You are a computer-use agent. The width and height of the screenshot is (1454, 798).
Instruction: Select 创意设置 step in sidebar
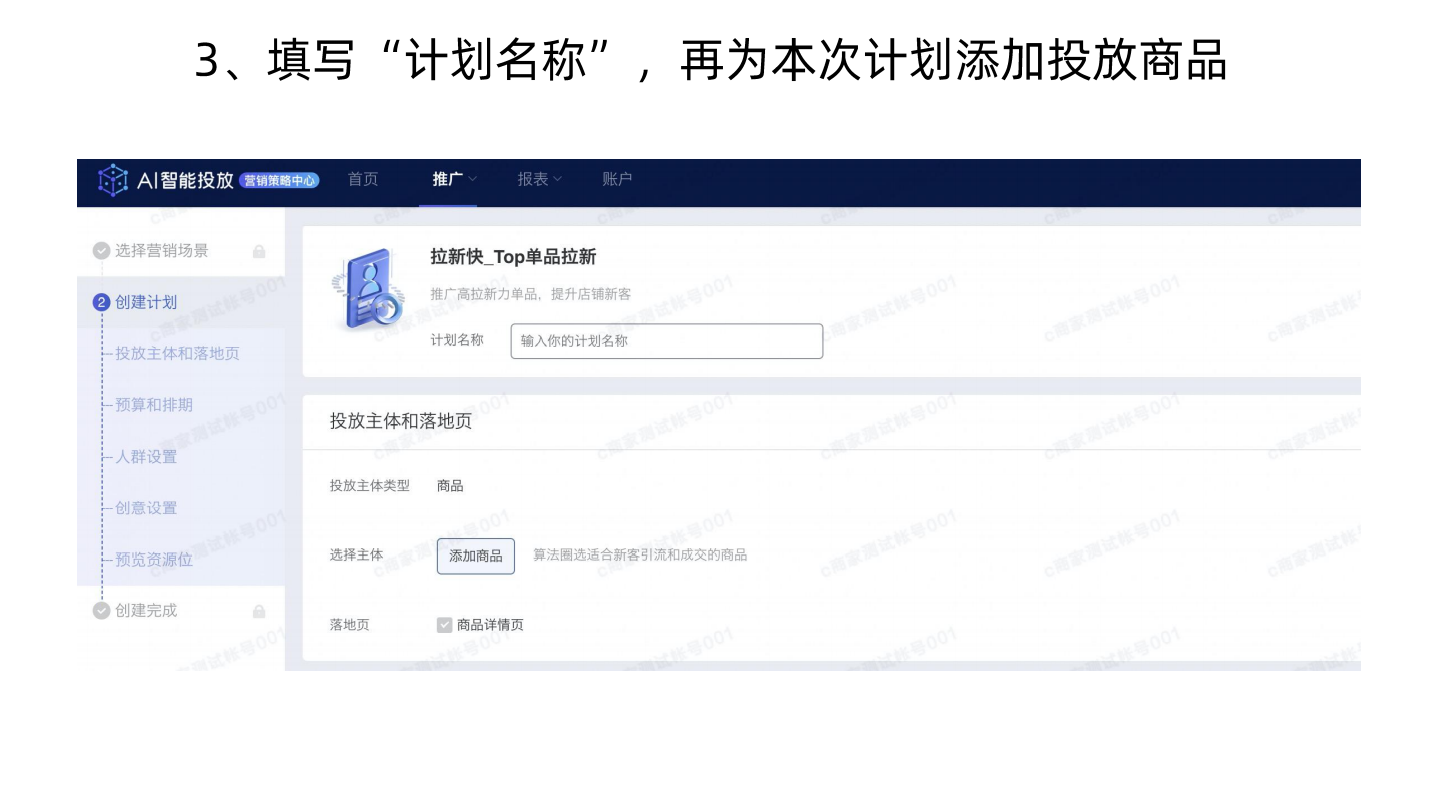146,508
